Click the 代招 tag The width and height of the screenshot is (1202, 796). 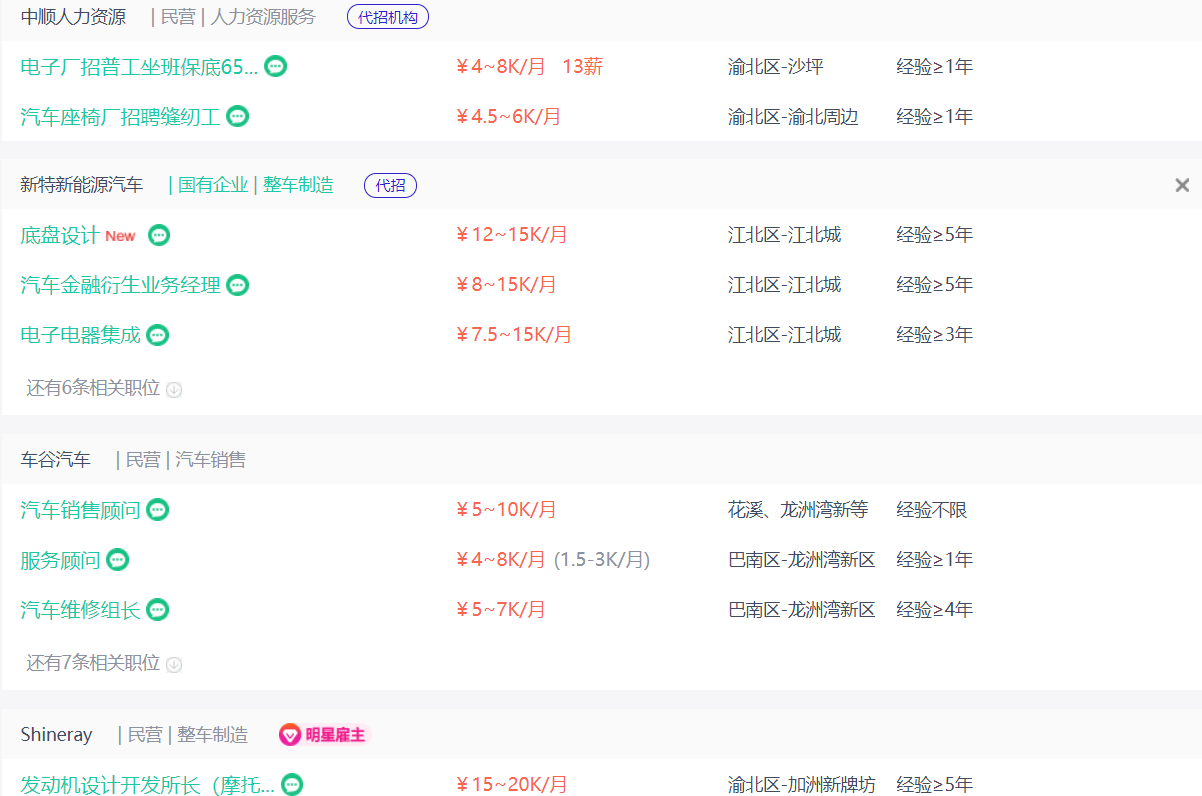pos(390,185)
